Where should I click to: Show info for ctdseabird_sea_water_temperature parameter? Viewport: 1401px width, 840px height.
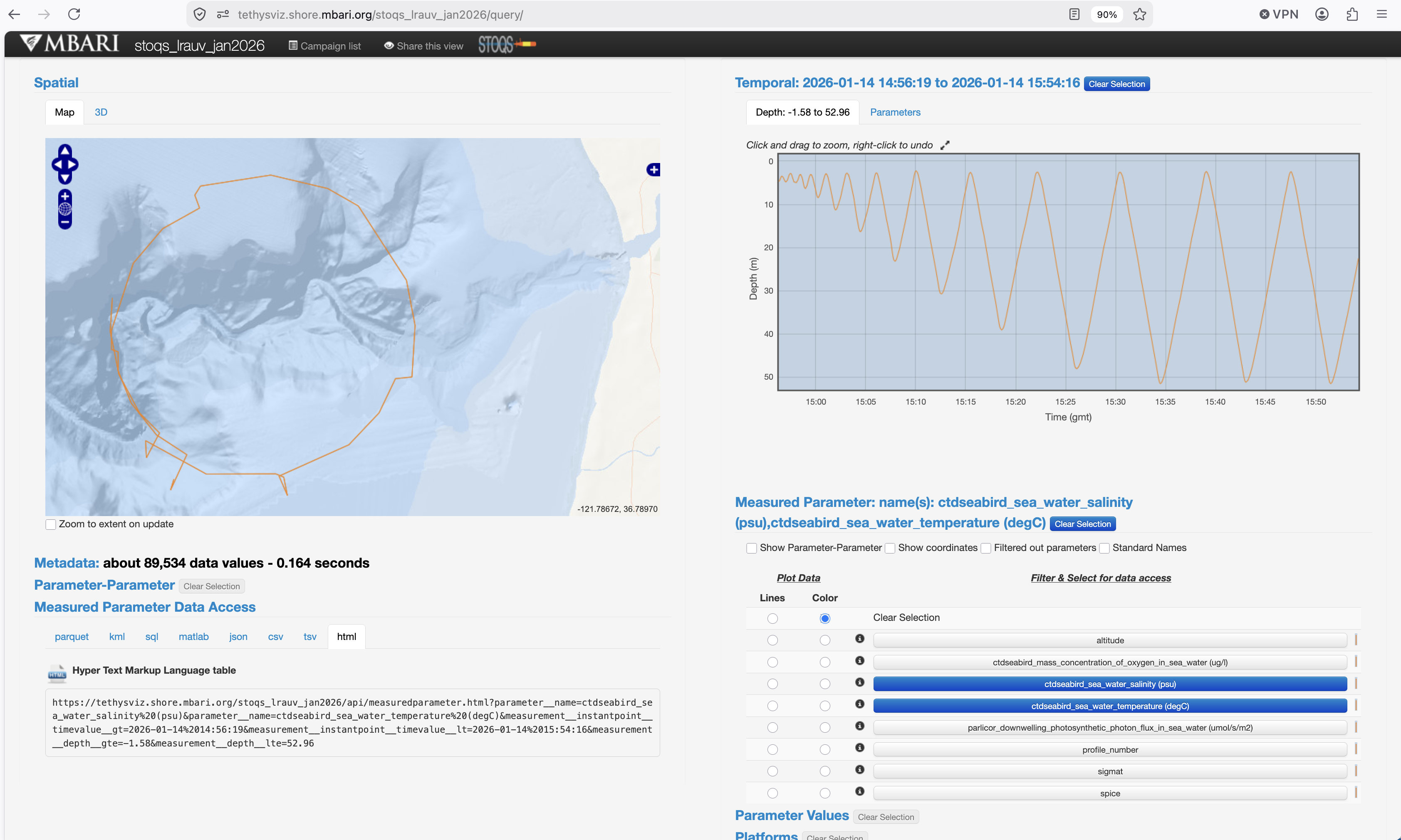pyautogui.click(x=859, y=704)
